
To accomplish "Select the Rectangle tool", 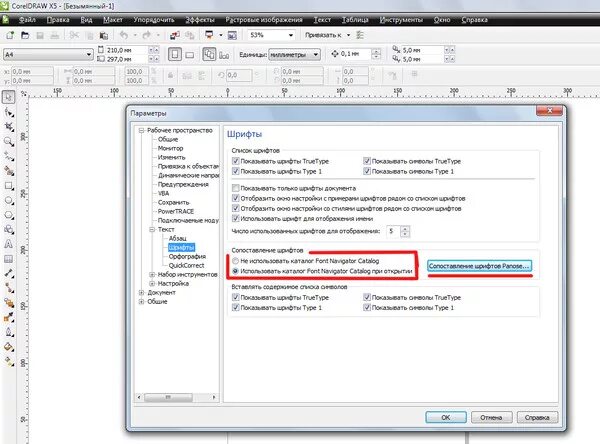I will point(9,186).
